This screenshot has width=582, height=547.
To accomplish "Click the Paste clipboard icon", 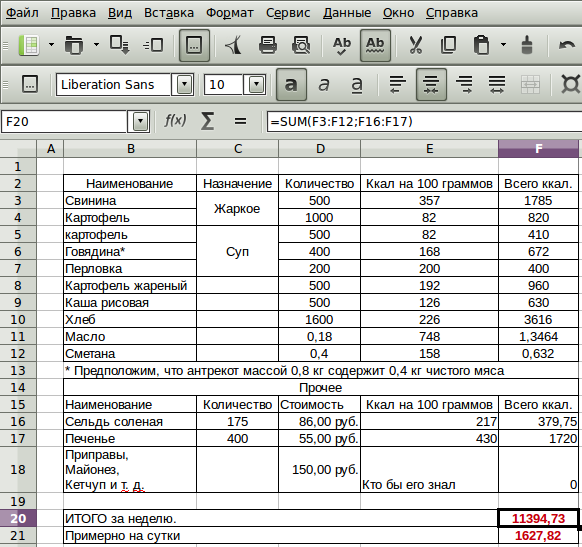I will coord(481,45).
